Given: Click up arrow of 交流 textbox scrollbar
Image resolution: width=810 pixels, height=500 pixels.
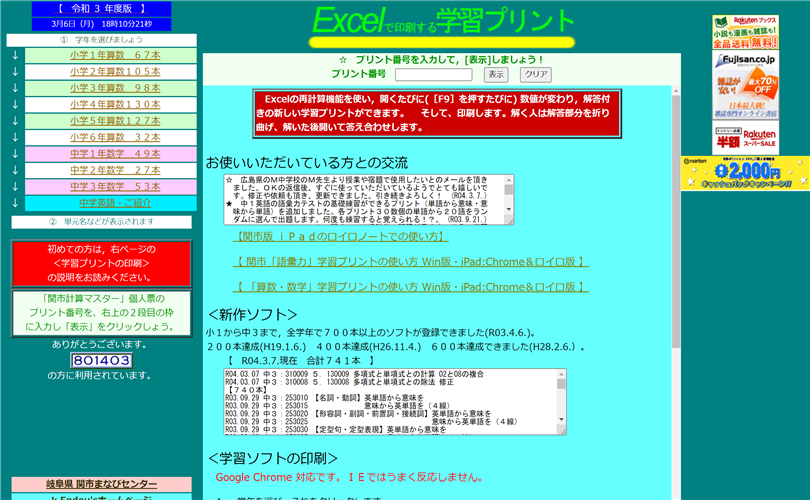Looking at the screenshot, I should click(509, 180).
